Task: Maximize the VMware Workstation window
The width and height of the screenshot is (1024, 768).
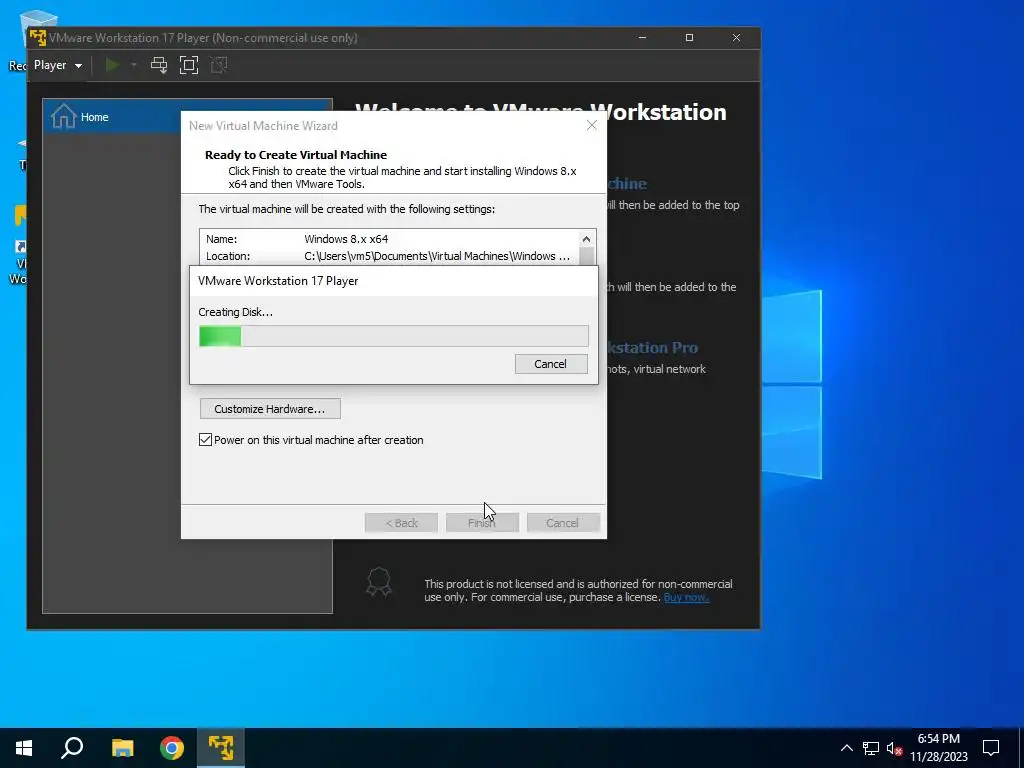Action: [689, 38]
